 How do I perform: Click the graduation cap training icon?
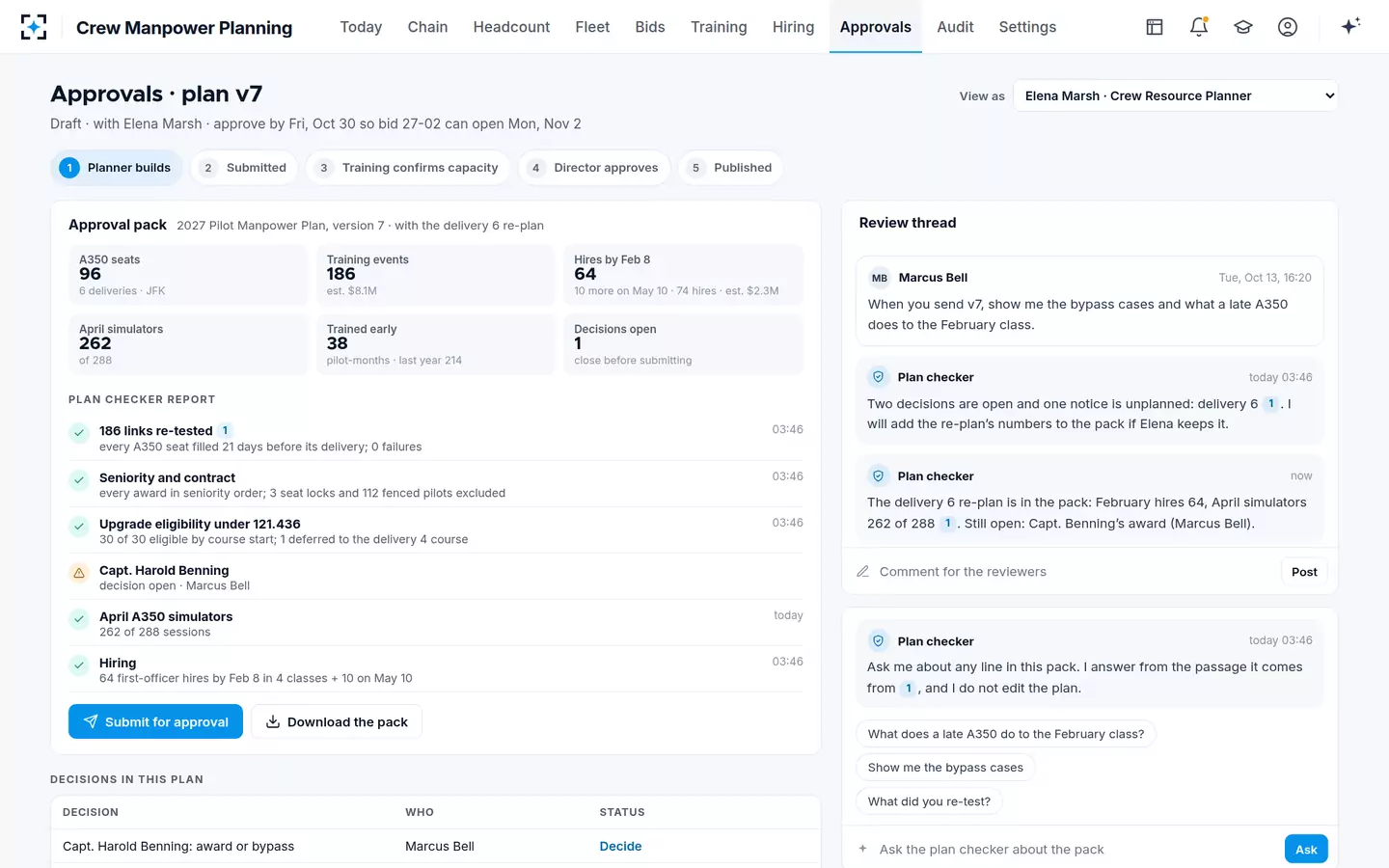coord(1243,27)
